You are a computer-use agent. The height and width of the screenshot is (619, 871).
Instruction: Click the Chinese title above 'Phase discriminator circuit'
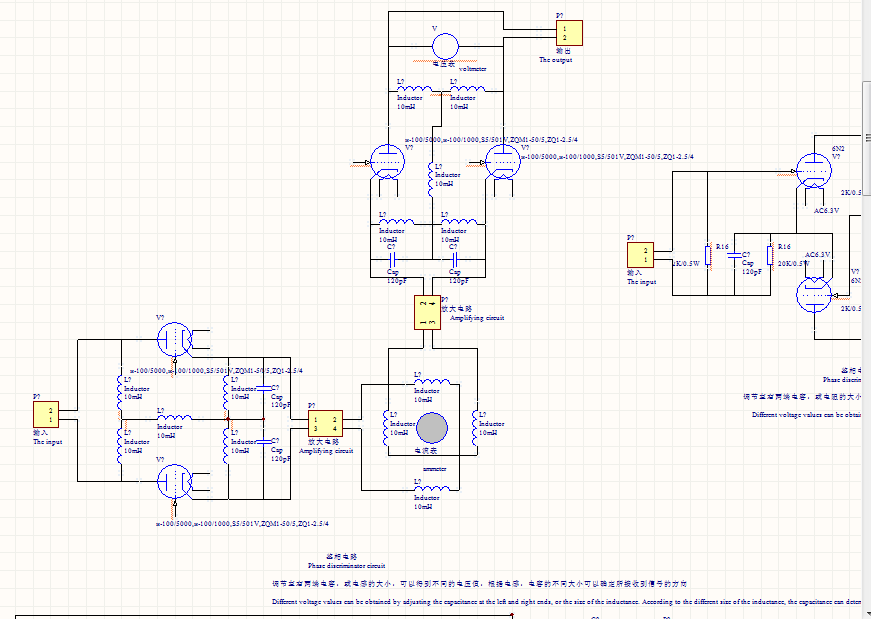(342, 556)
